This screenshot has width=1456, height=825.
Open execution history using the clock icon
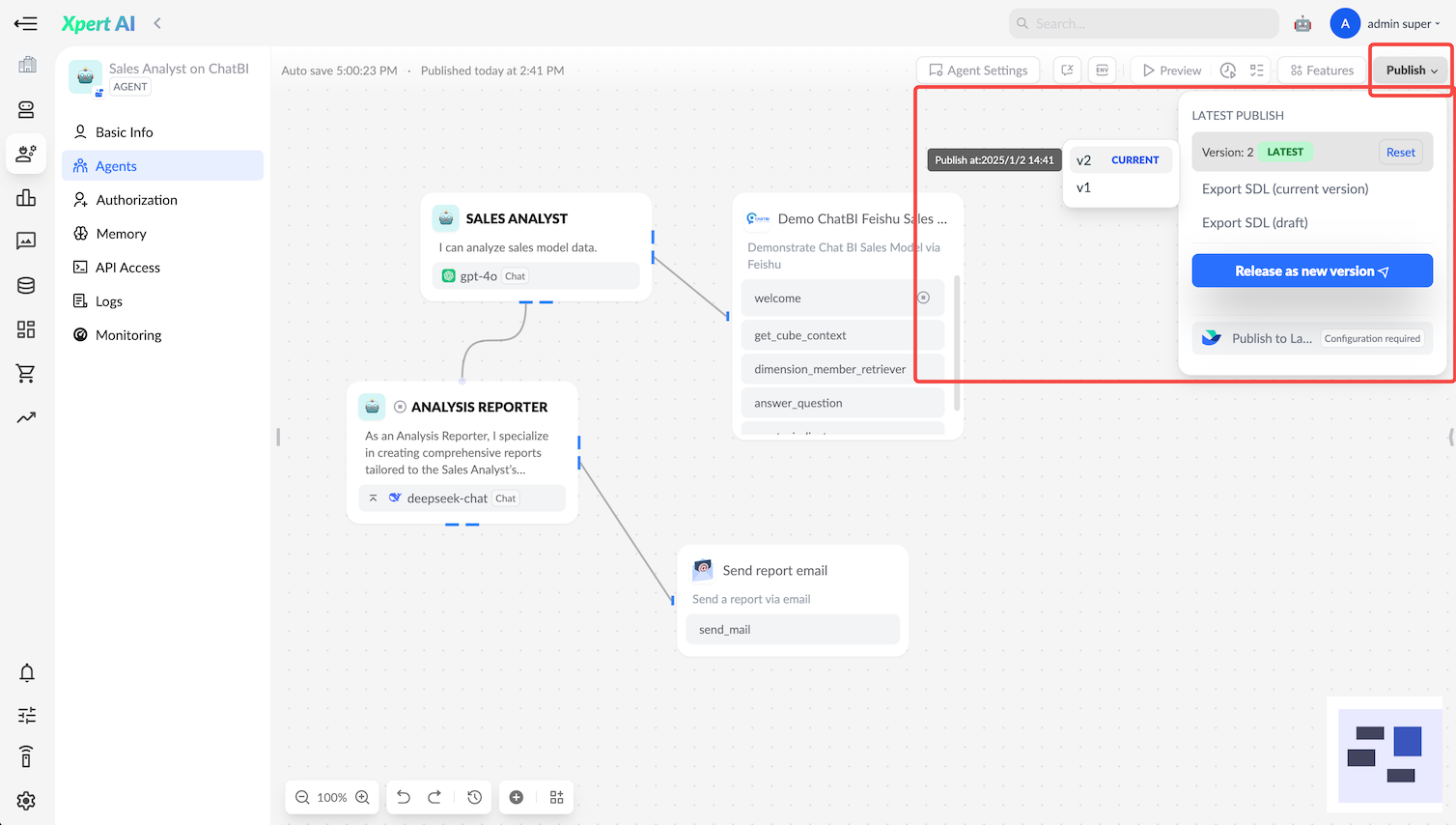(x=1228, y=70)
